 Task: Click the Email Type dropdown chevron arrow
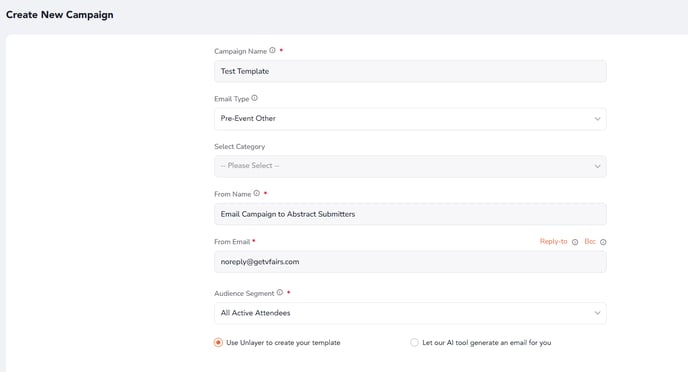click(597, 119)
